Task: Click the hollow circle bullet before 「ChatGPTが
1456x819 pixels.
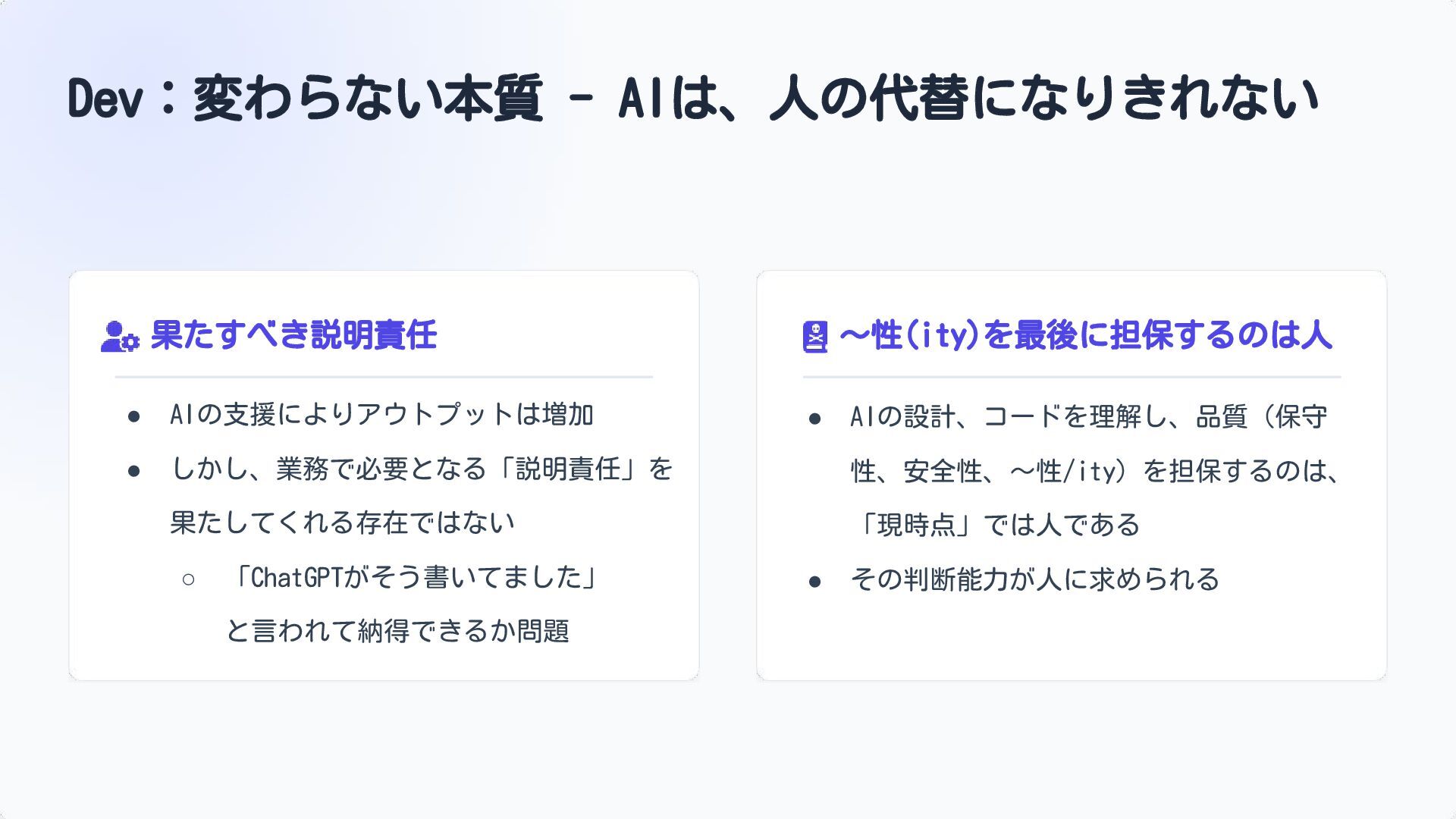Action: click(189, 580)
